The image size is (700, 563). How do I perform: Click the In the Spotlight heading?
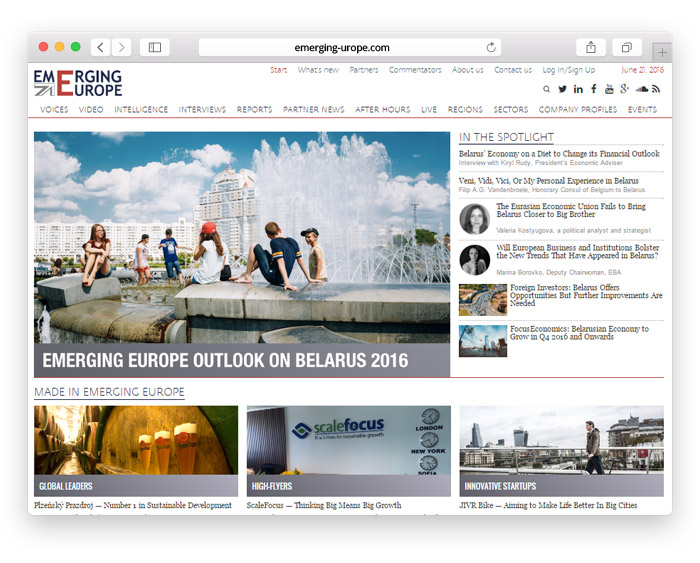tap(506, 137)
